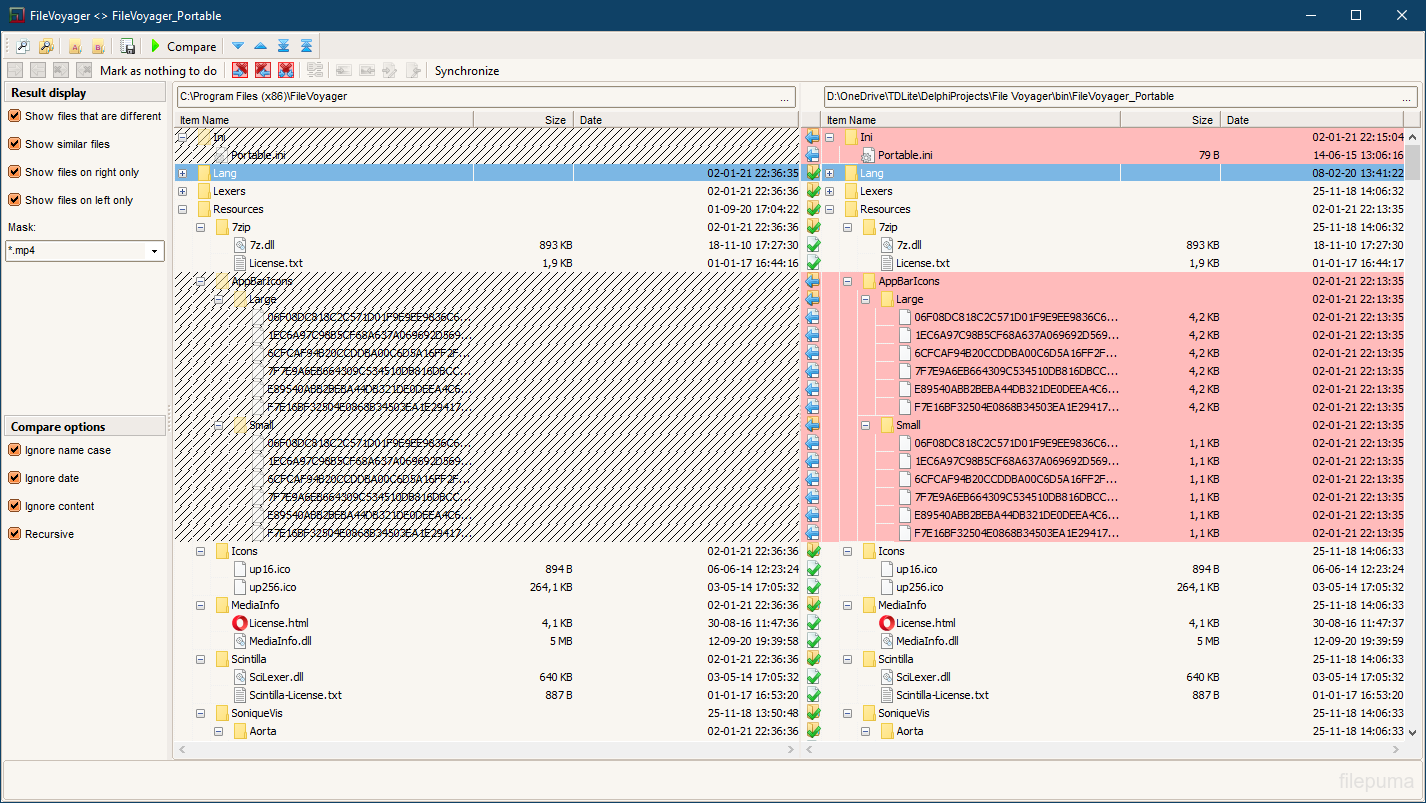Viewport: 1426px width, 803px height.
Task: Jump to next difference with single down arrow
Action: coord(237,47)
